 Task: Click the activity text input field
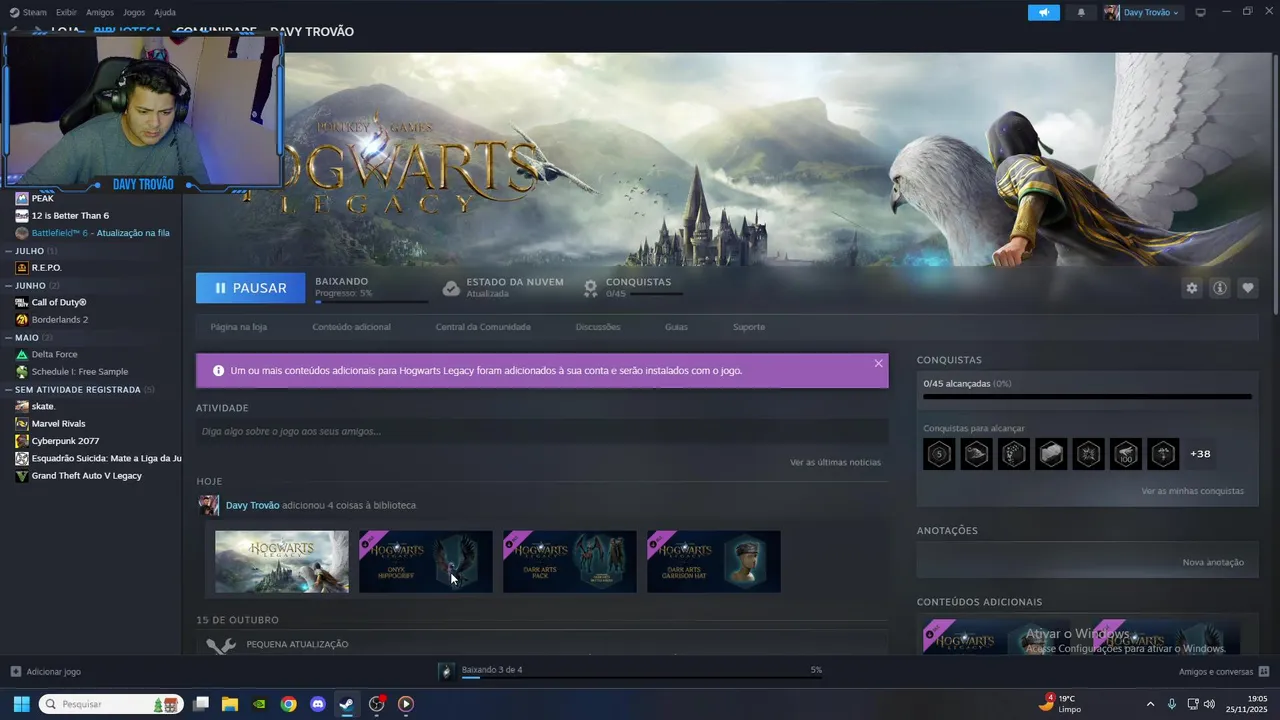coord(542,432)
